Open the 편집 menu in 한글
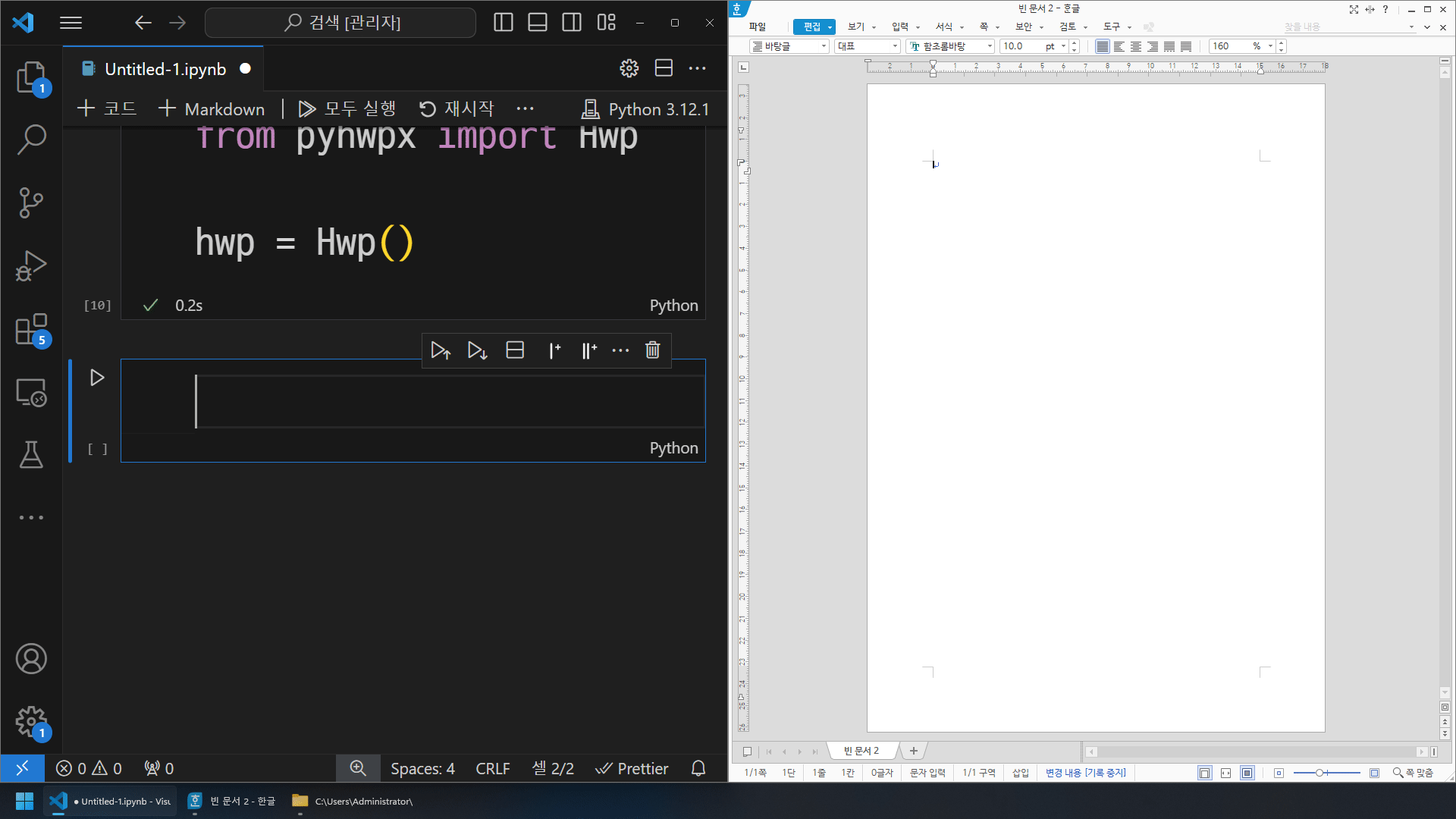Screen dimensions: 1456x819 click(x=812, y=26)
